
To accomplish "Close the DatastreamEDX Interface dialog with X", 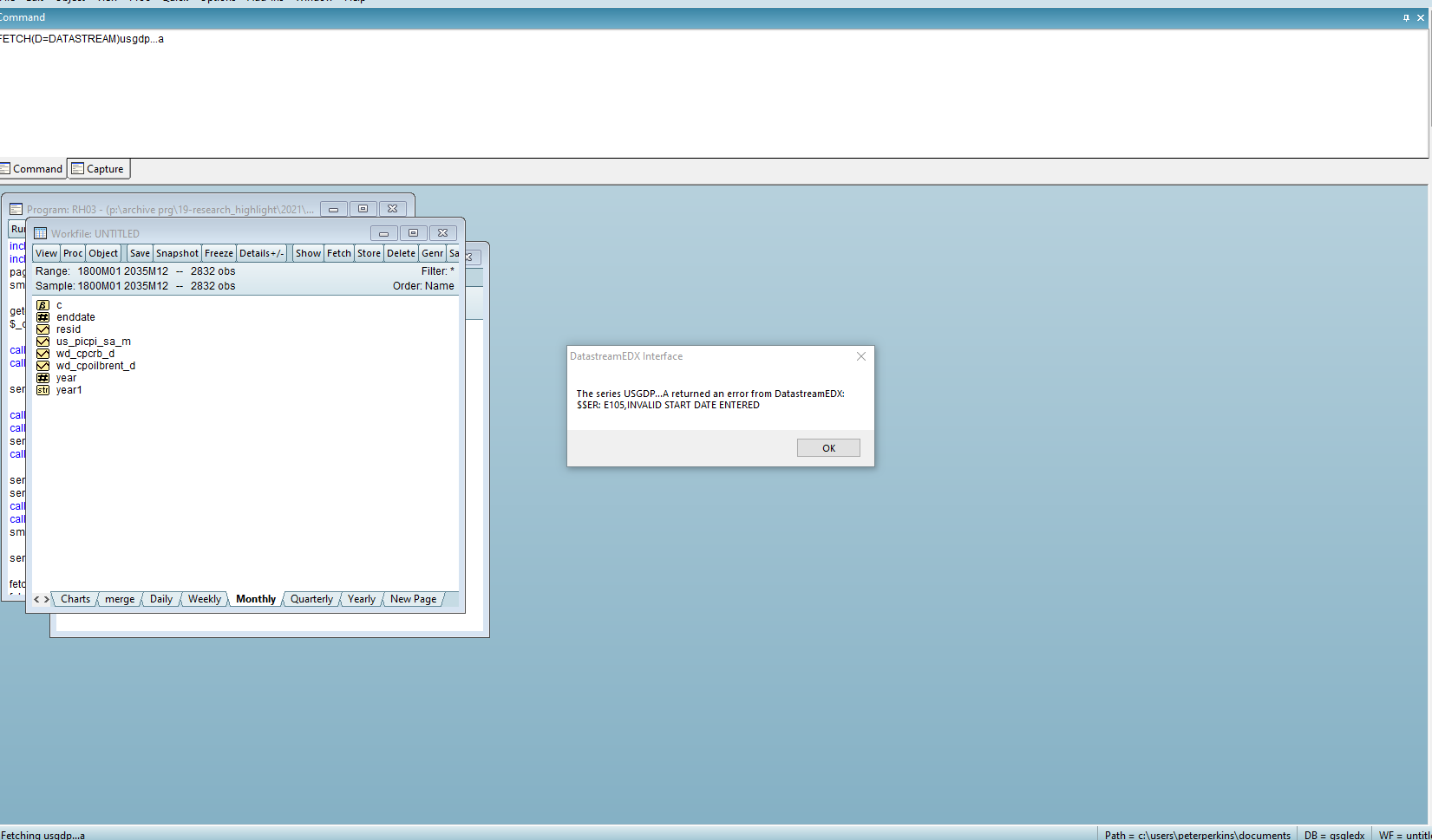I will pos(860,356).
